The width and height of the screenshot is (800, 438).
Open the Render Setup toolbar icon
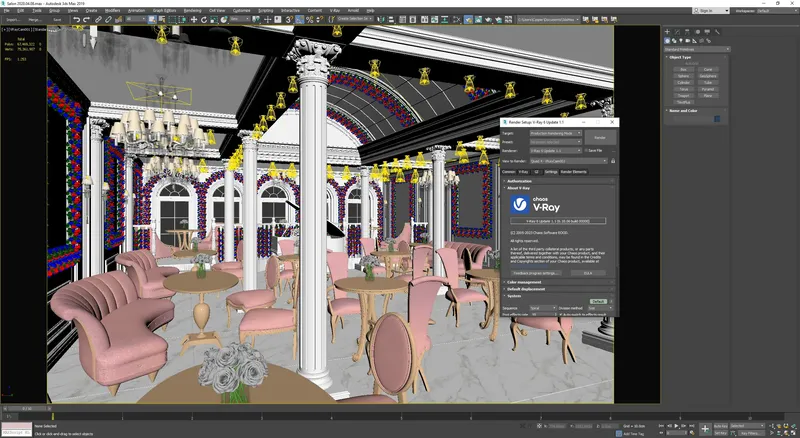[x=468, y=20]
